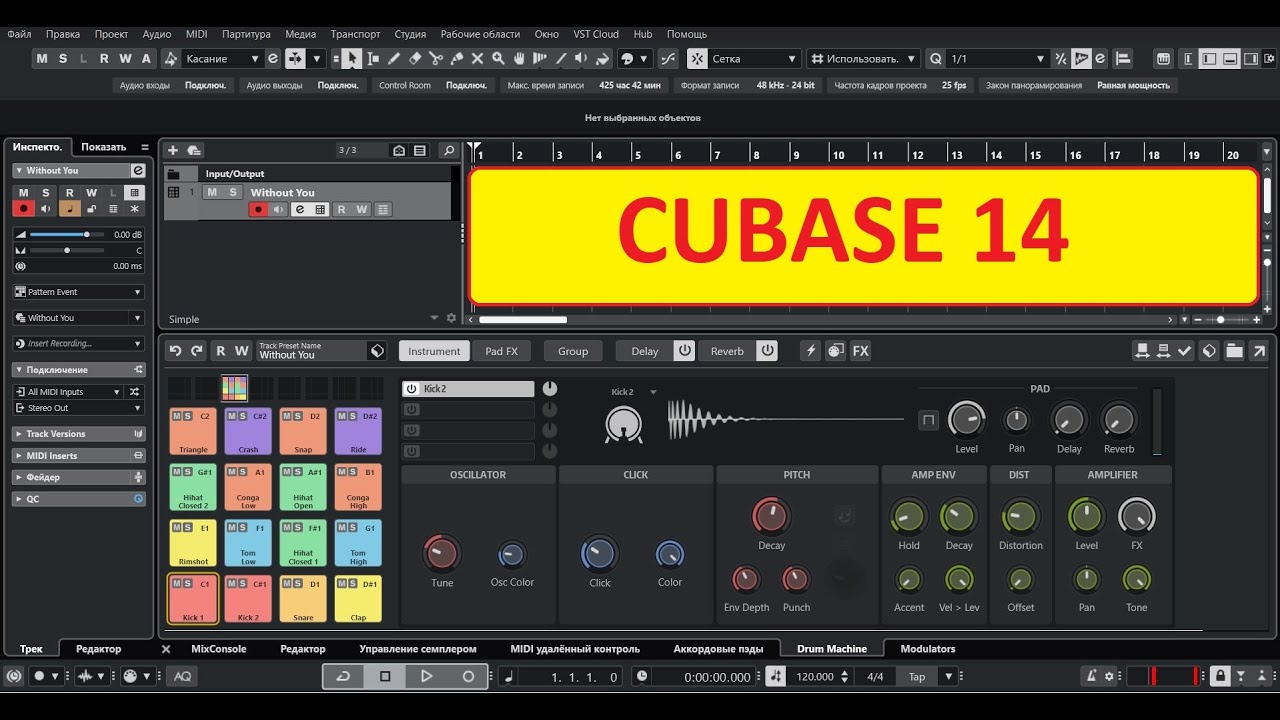Click the FX icon in Drum Machine toolbar
The image size is (1280, 720).
tap(860, 351)
